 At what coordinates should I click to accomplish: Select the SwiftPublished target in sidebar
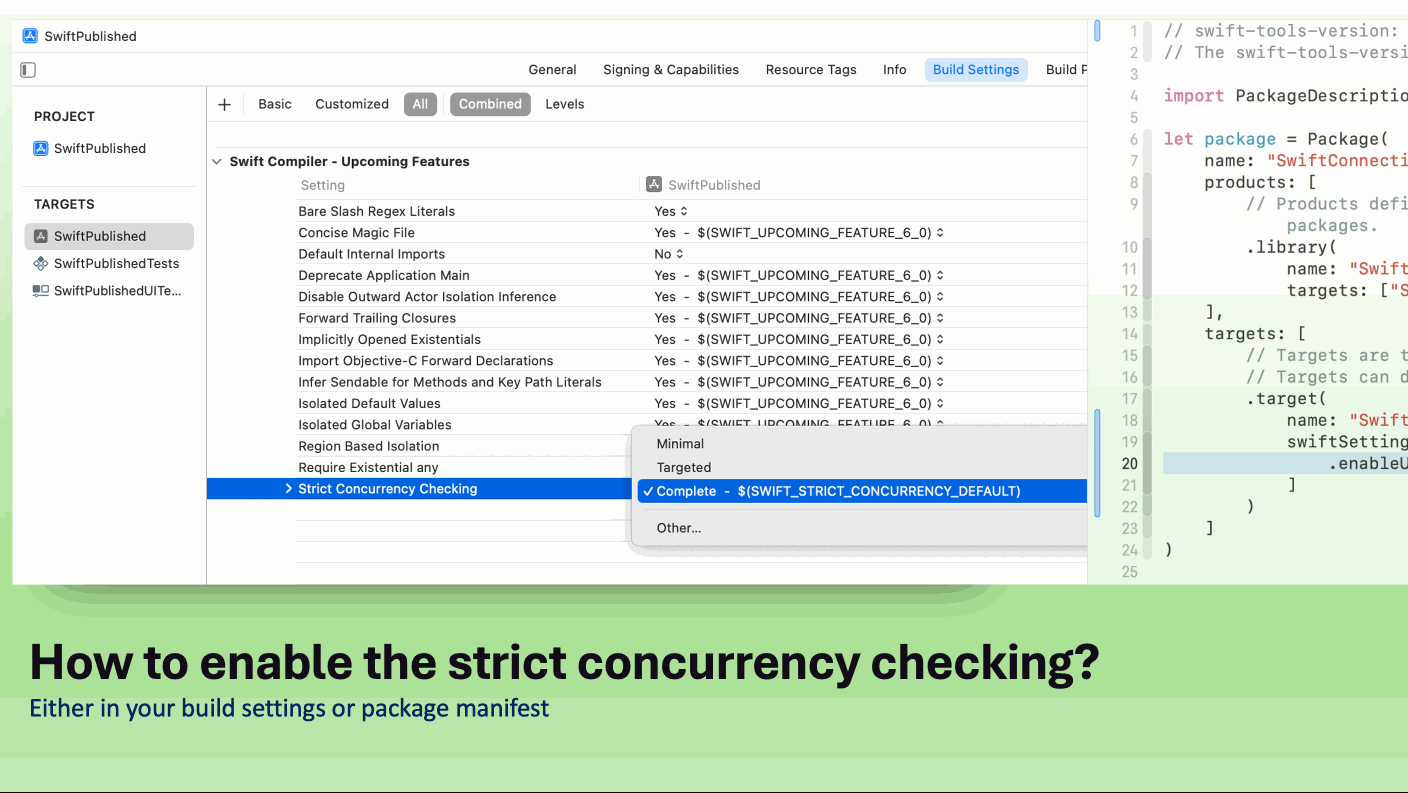tap(109, 236)
